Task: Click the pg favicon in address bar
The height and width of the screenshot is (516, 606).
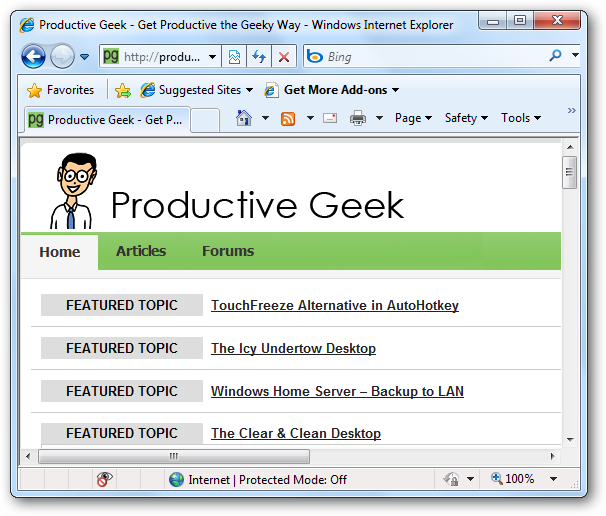Action: (111, 56)
